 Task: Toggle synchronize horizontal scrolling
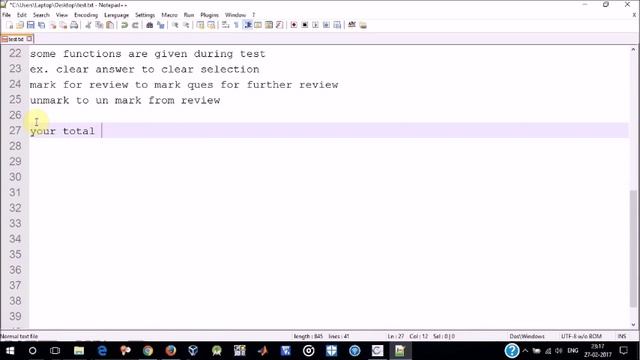click(x=211, y=25)
